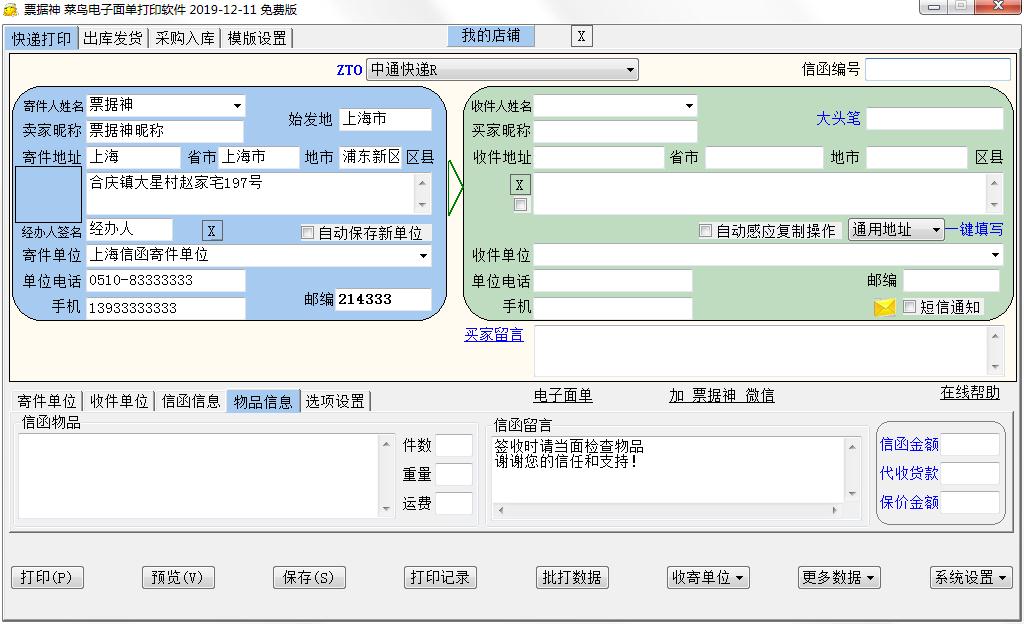The width and height of the screenshot is (1024, 624).
Task: Enable 自动保存新单位 checkbox
Action: coord(308,233)
